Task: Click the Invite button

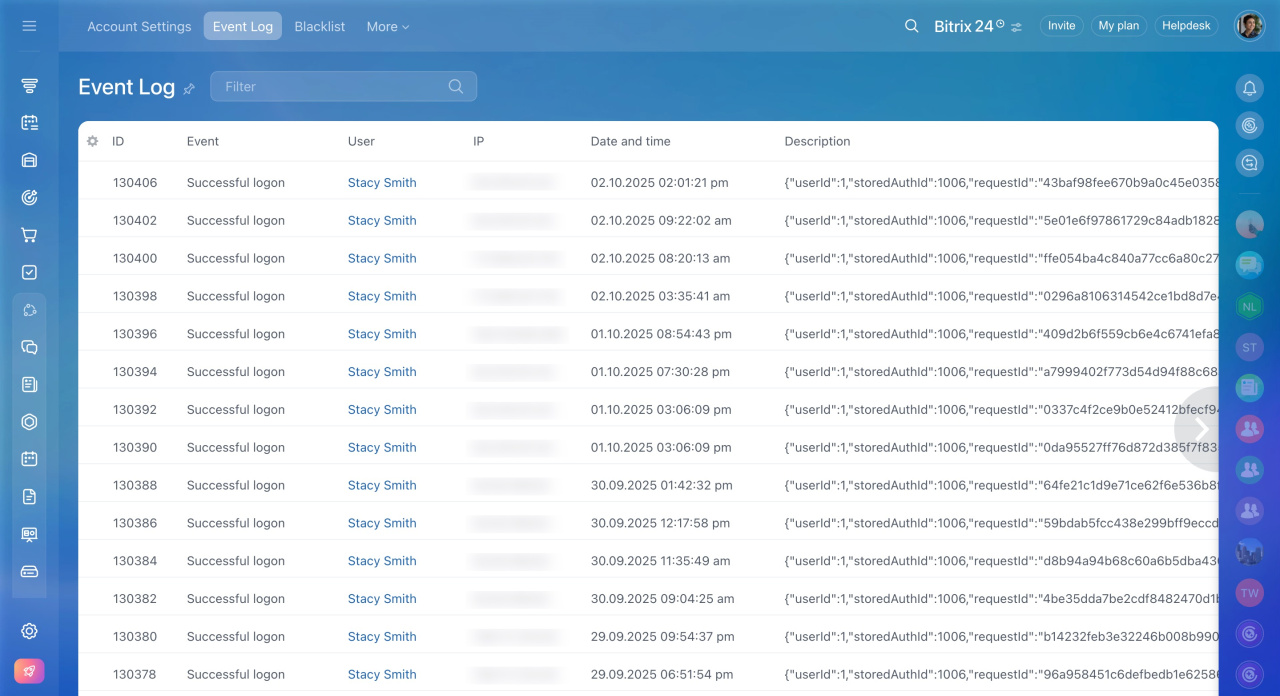Action: [x=1061, y=26]
